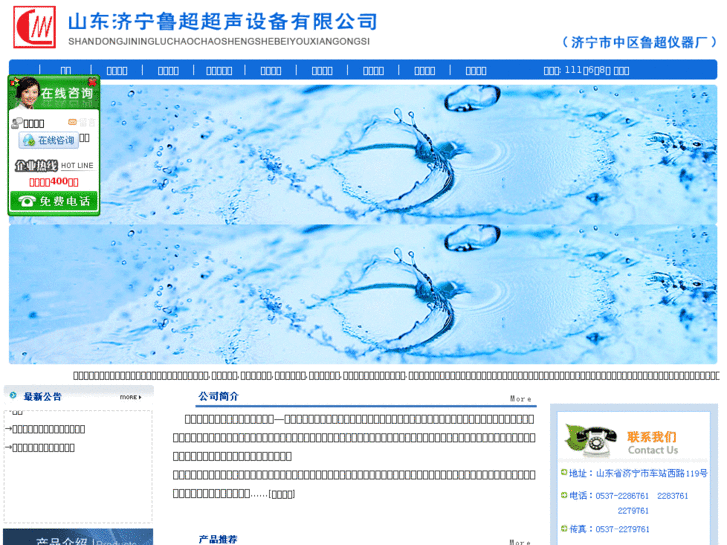This screenshot has width=727, height=545.
Task: Open MORE link beside 最新公告
Action: (x=131, y=397)
